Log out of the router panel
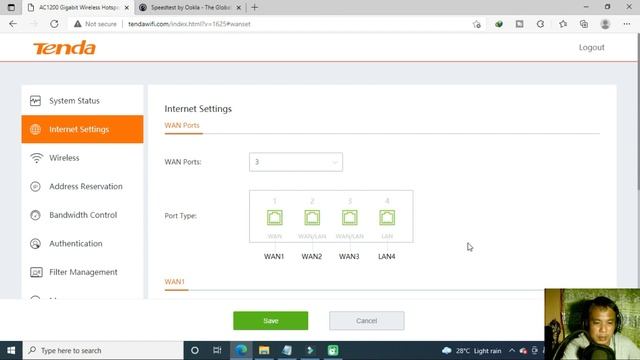Viewport: 640px width, 360px height. 591,47
